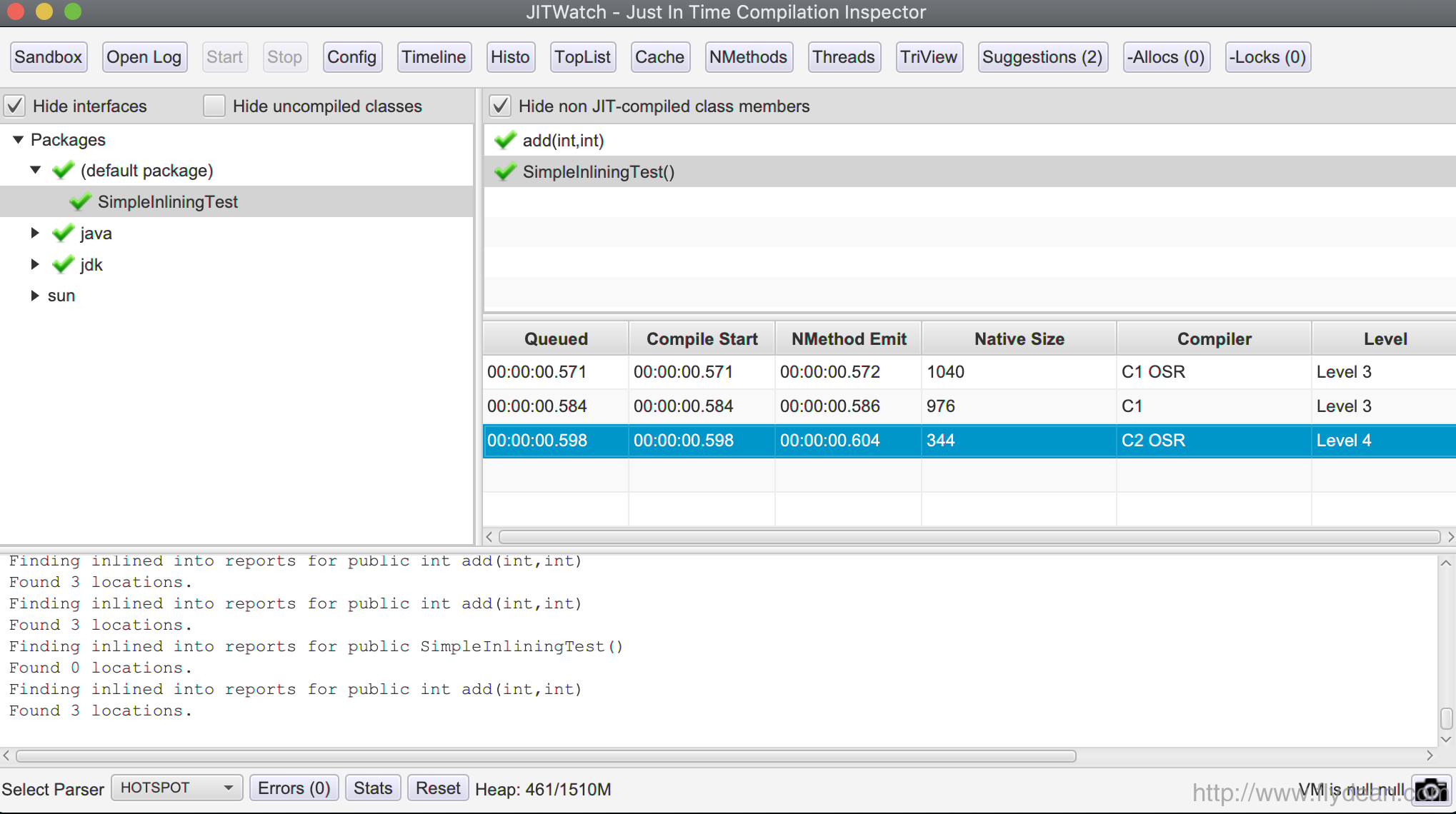This screenshot has height=814, width=1456.
Task: Expand the sun package node
Action: pyautogui.click(x=34, y=296)
